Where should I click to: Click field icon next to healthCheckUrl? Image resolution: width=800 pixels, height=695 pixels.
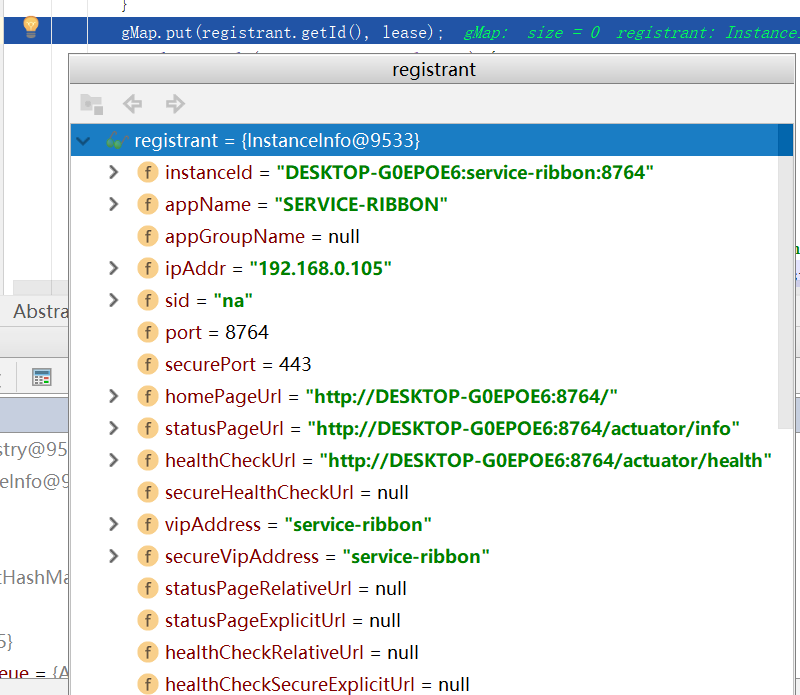pos(147,460)
